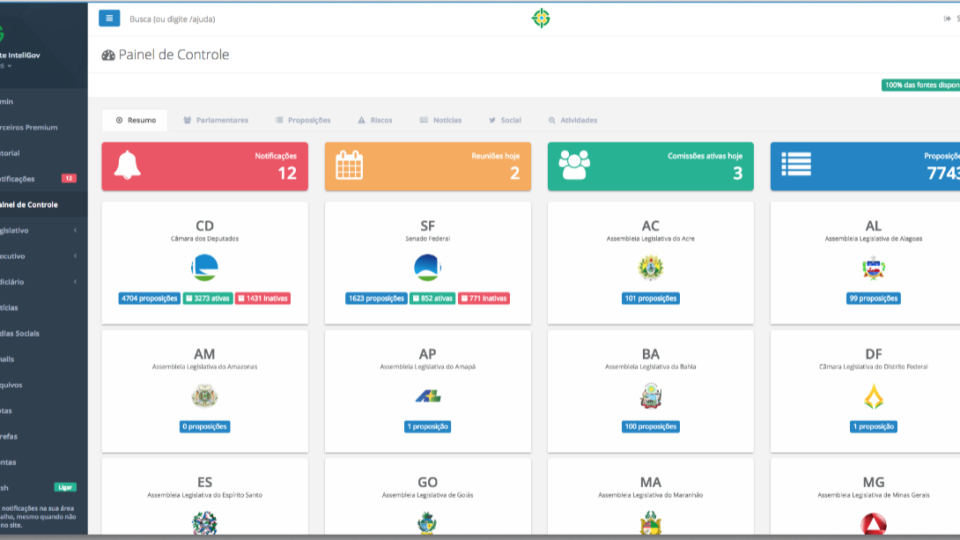960x540 pixels.
Task: Select the Resumo tab
Action: coord(136,120)
